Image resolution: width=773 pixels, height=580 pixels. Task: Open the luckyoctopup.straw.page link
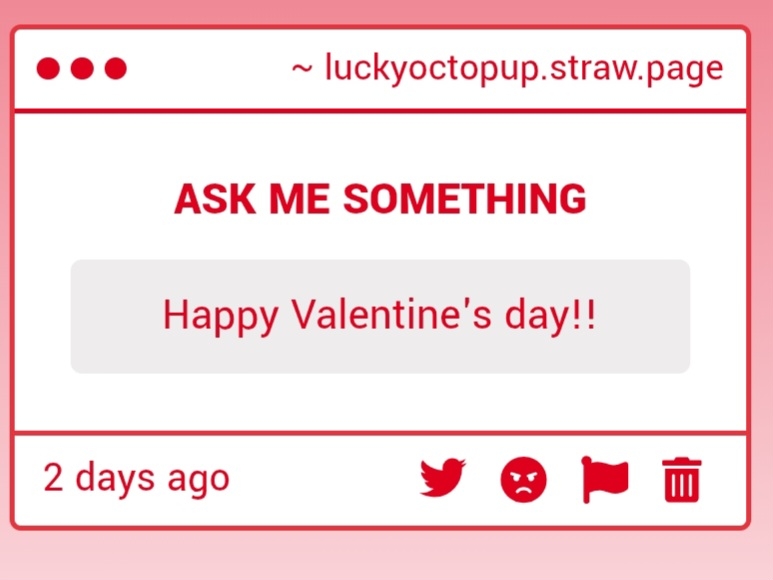coord(522,69)
